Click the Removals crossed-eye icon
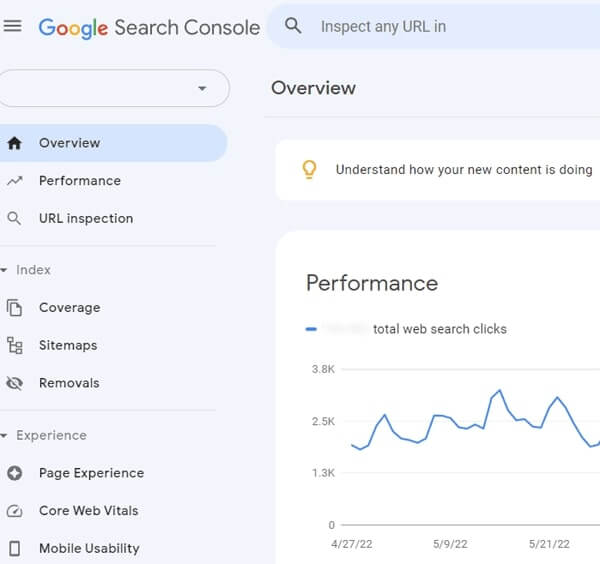Screen dimensions: 600x564 14,383
